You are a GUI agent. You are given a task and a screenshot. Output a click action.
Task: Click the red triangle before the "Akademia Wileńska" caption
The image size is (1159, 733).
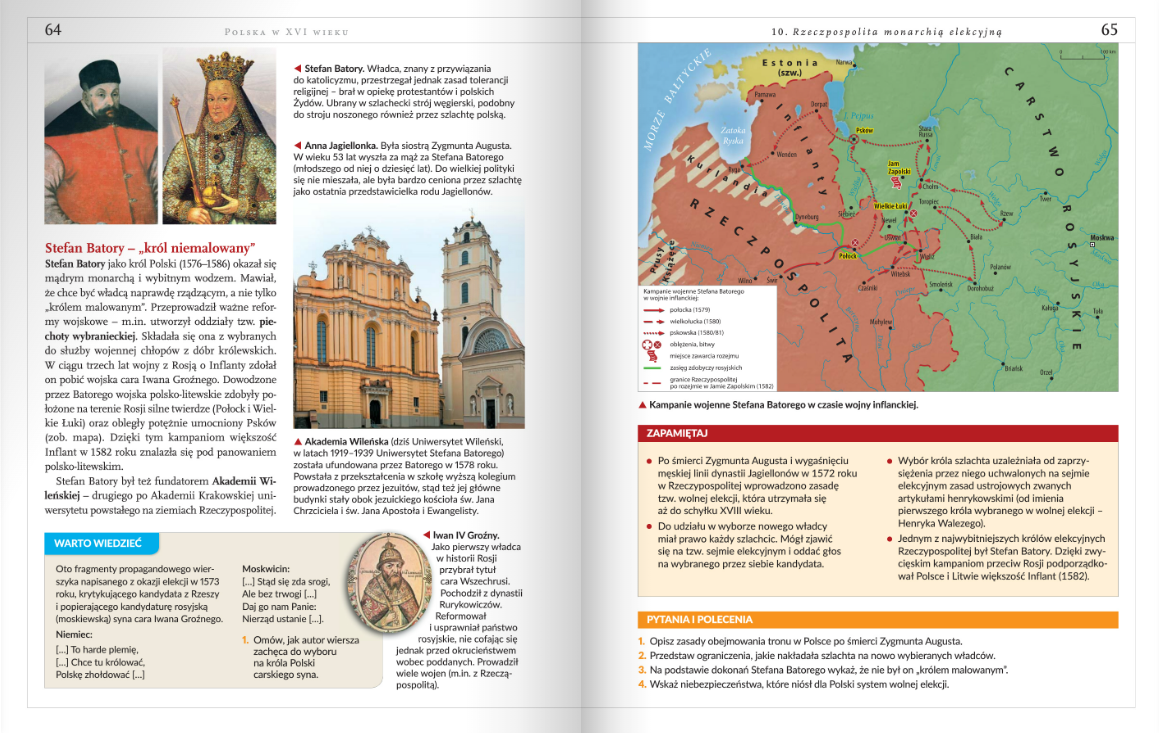(297, 442)
